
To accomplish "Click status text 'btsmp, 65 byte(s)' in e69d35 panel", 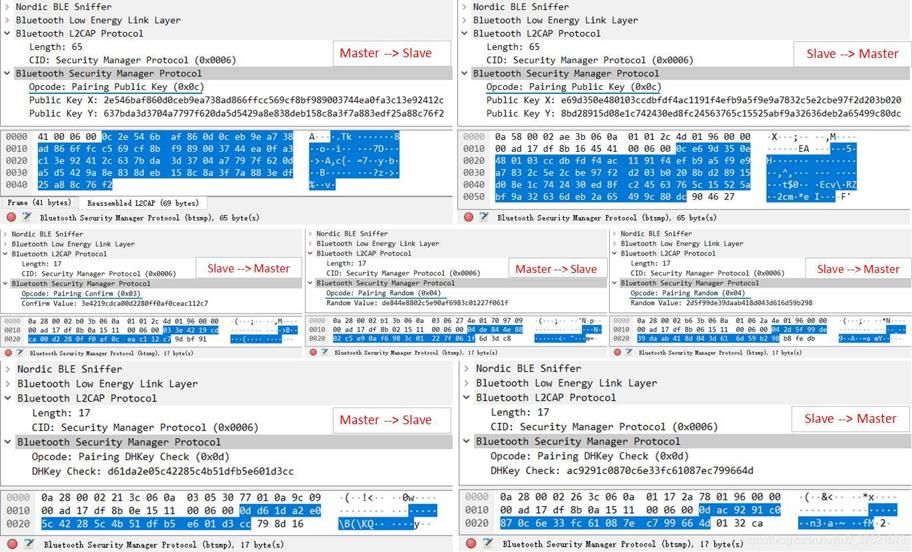I will coord(607,218).
